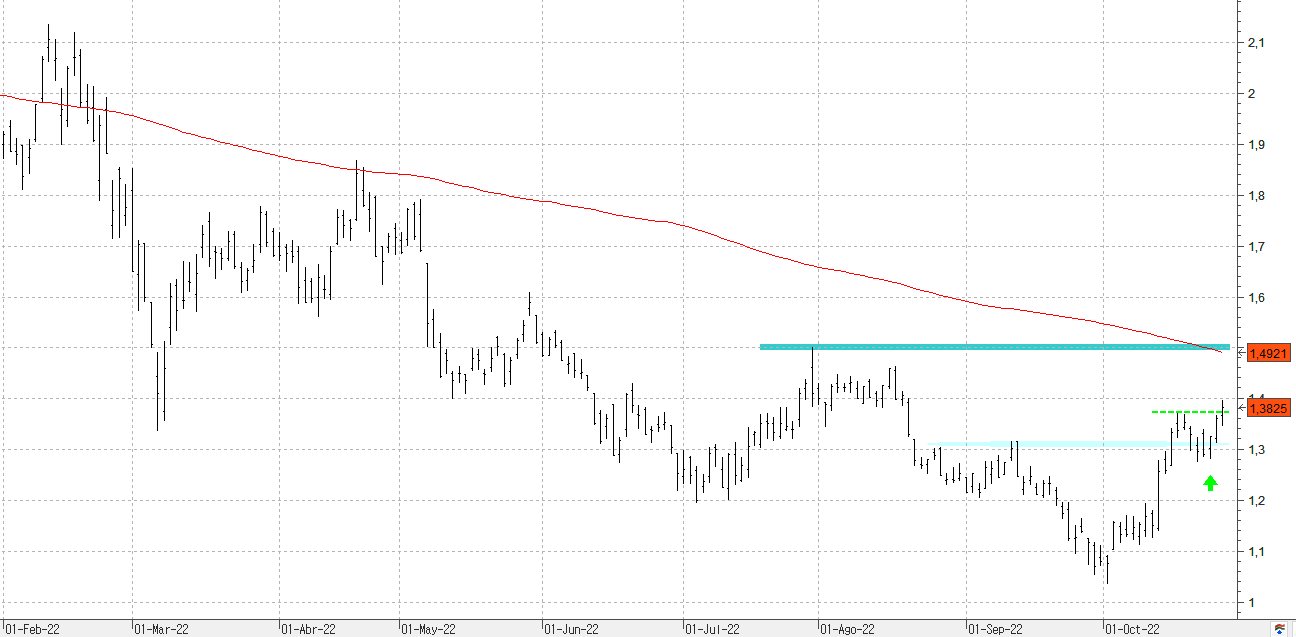Click the 01-Jun-22 date label
The width and height of the screenshot is (1296, 637).
click(x=571, y=629)
